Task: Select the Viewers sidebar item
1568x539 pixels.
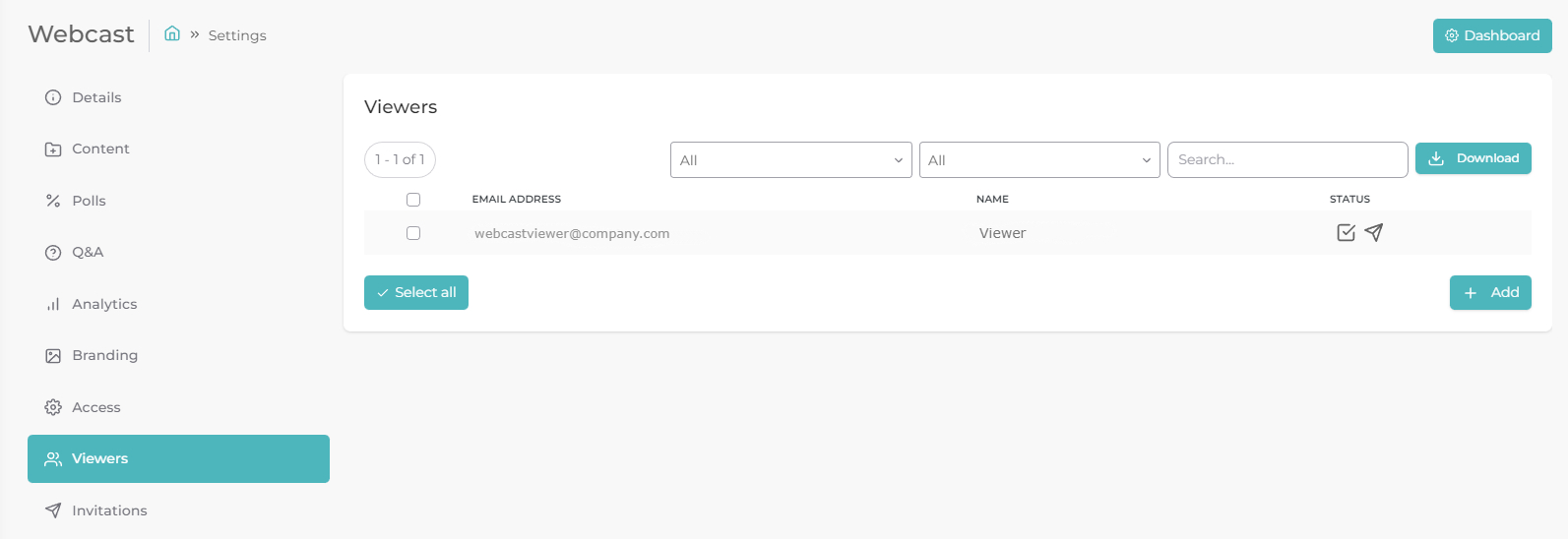Action: 178,458
